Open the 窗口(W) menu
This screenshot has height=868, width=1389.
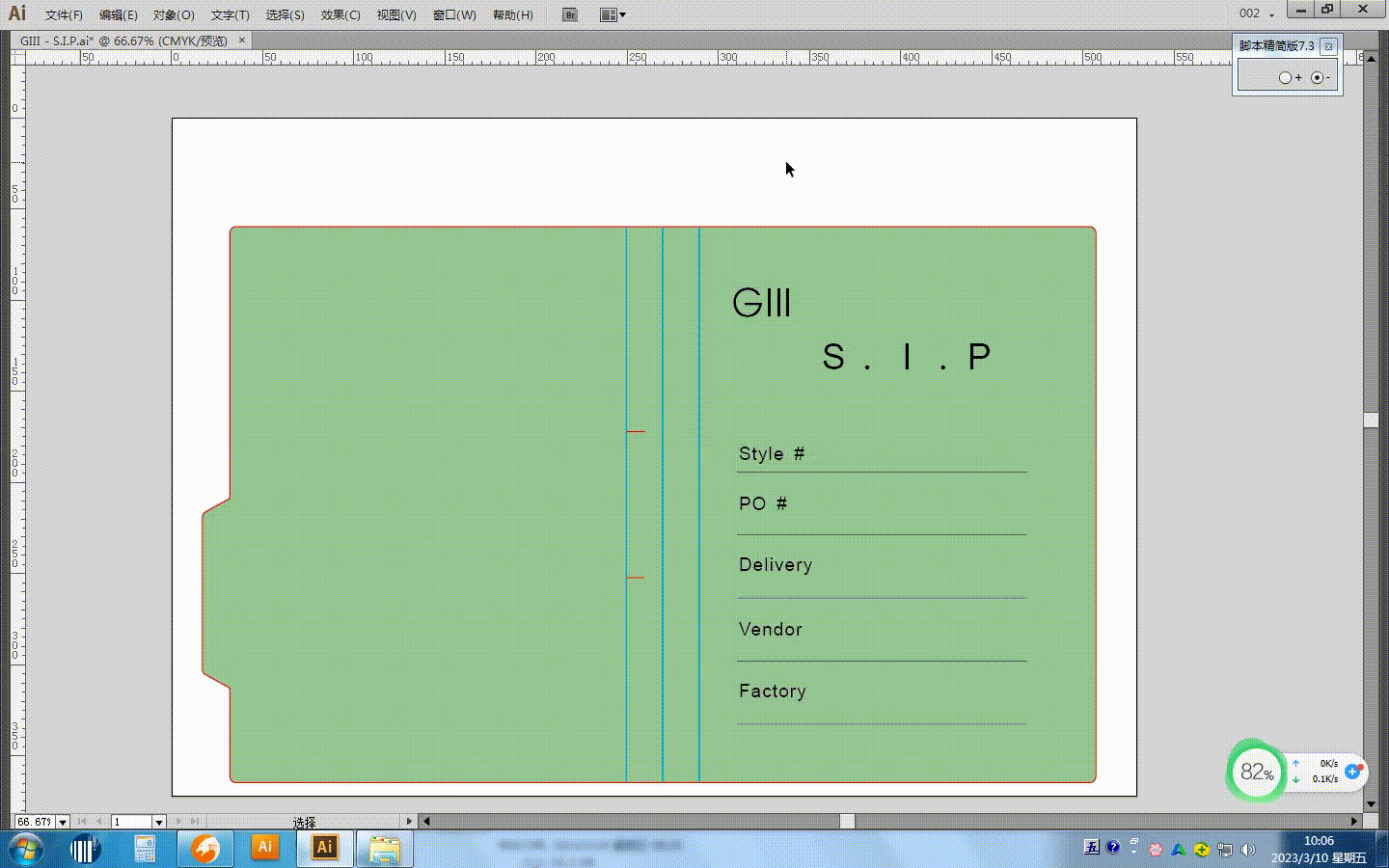(x=454, y=14)
